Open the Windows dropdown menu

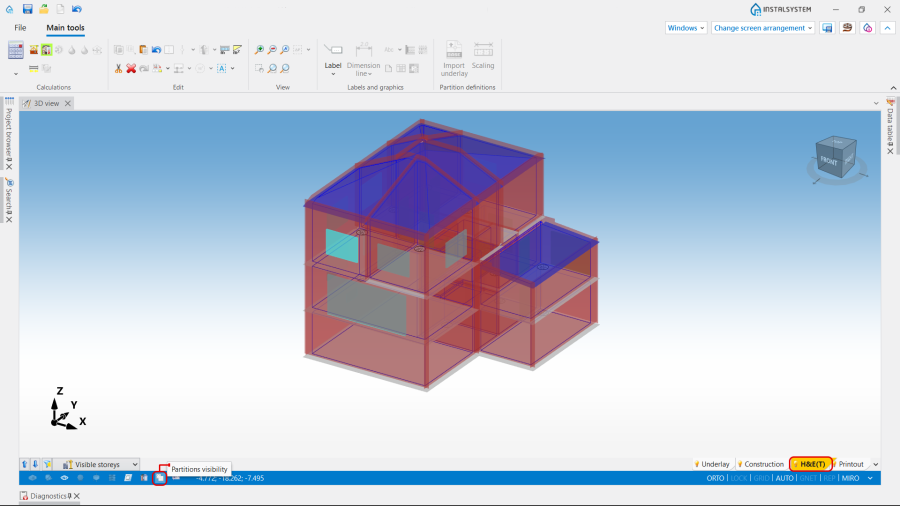[x=686, y=28]
